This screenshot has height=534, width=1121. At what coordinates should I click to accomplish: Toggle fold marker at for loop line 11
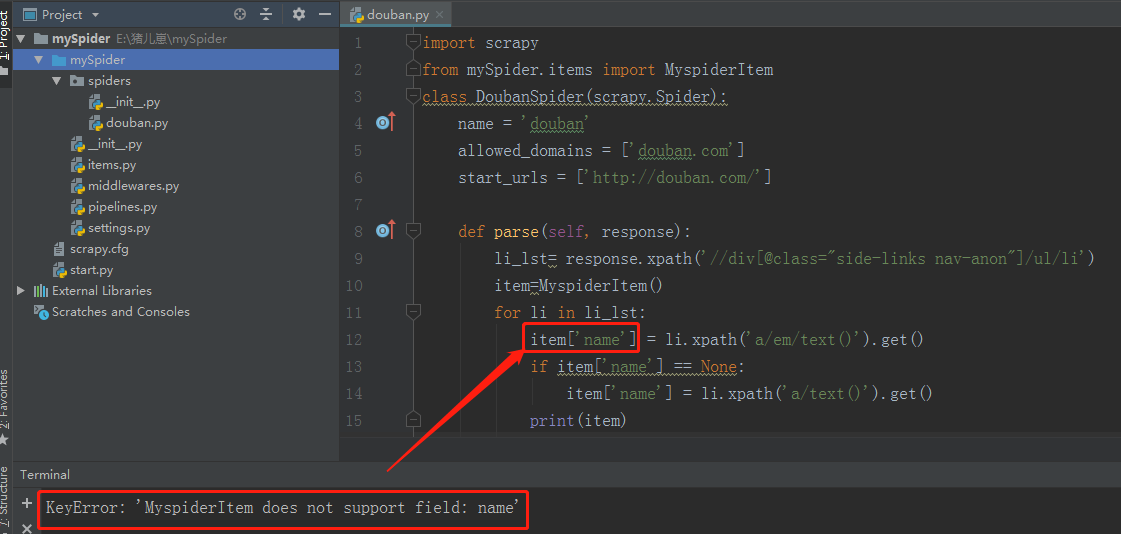coord(413,312)
